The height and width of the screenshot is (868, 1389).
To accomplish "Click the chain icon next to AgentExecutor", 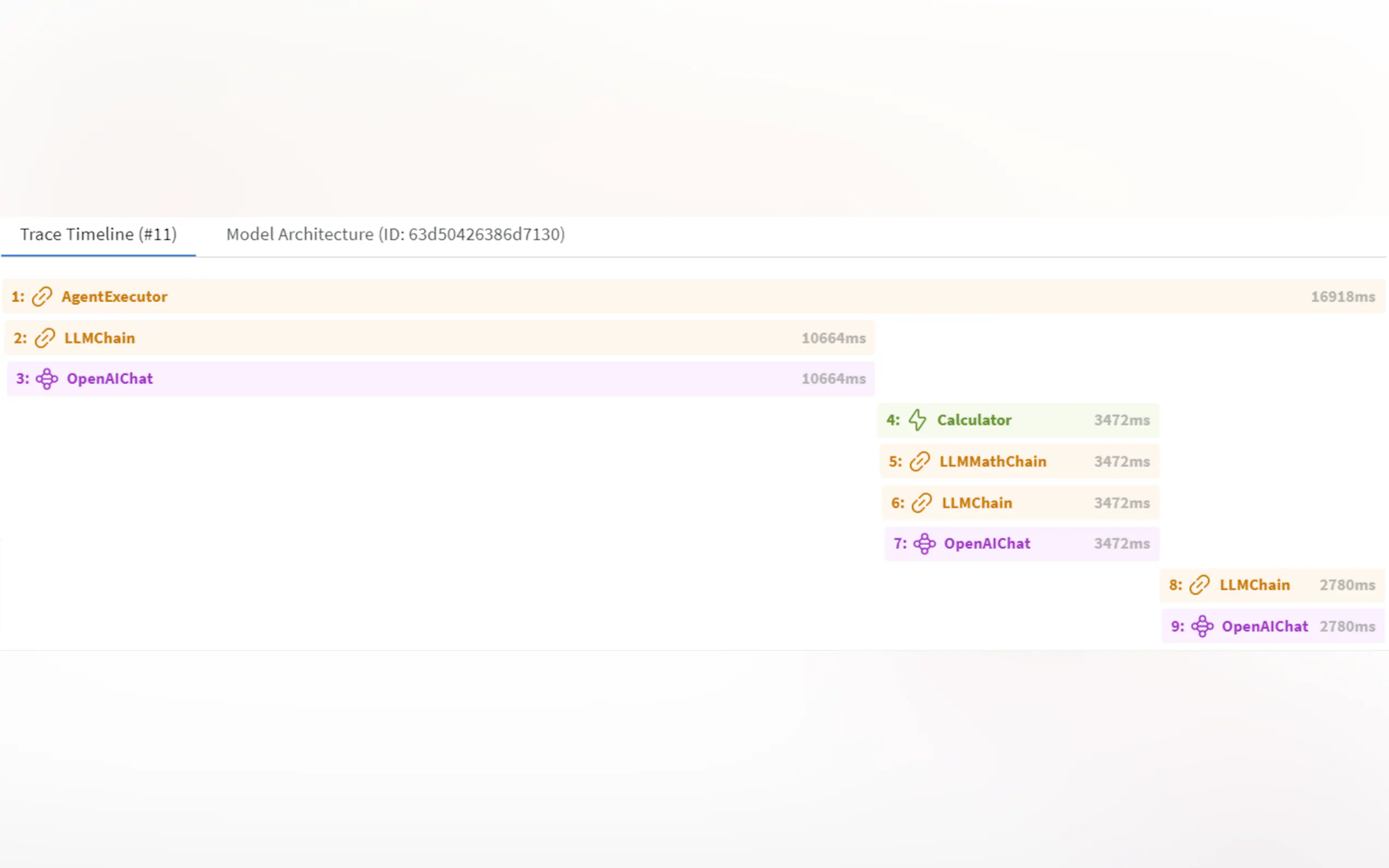I will (42, 297).
